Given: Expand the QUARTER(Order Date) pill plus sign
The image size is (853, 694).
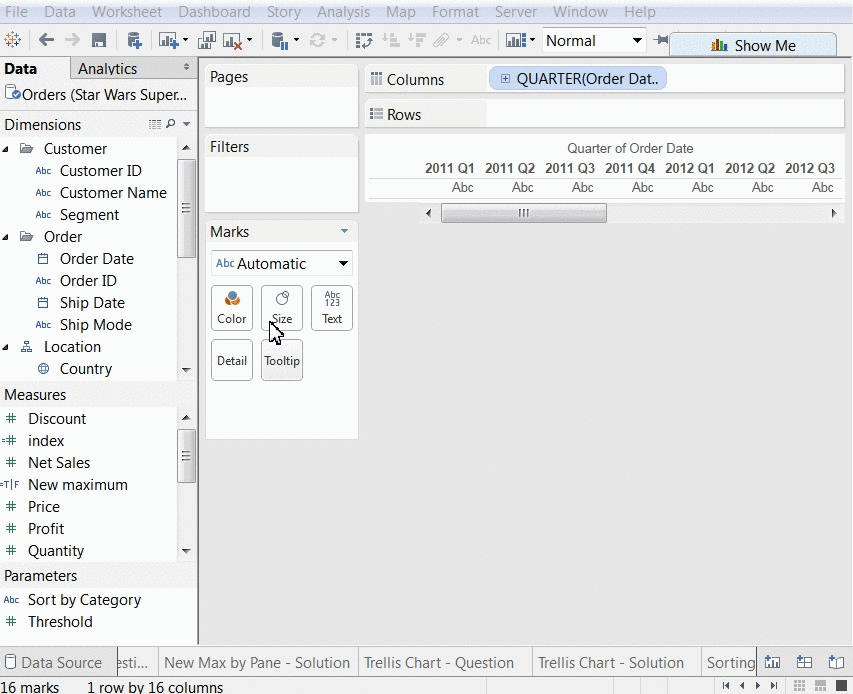Looking at the screenshot, I should pyautogui.click(x=505, y=79).
